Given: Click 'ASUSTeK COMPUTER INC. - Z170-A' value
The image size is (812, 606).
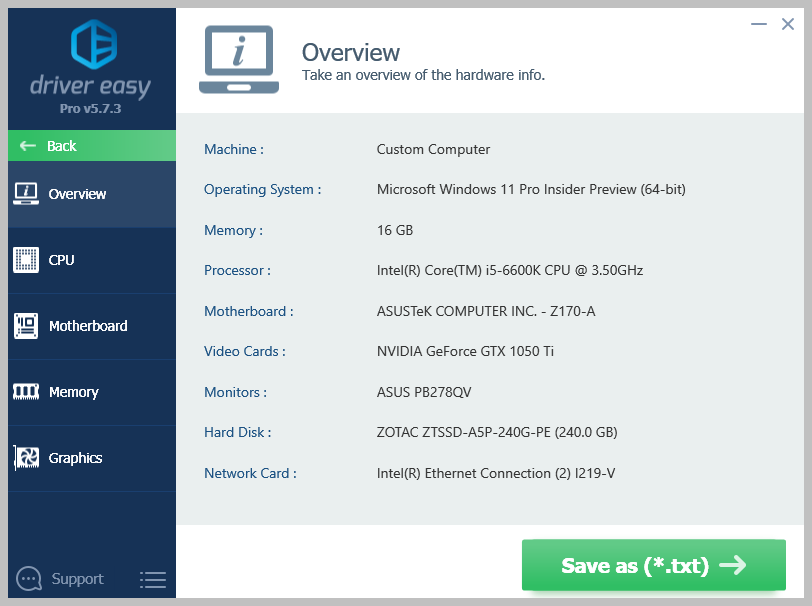Looking at the screenshot, I should point(486,311).
